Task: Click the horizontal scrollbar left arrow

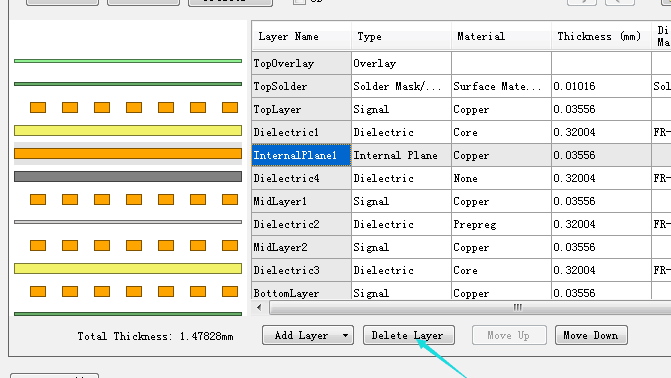Action: pyautogui.click(x=259, y=307)
